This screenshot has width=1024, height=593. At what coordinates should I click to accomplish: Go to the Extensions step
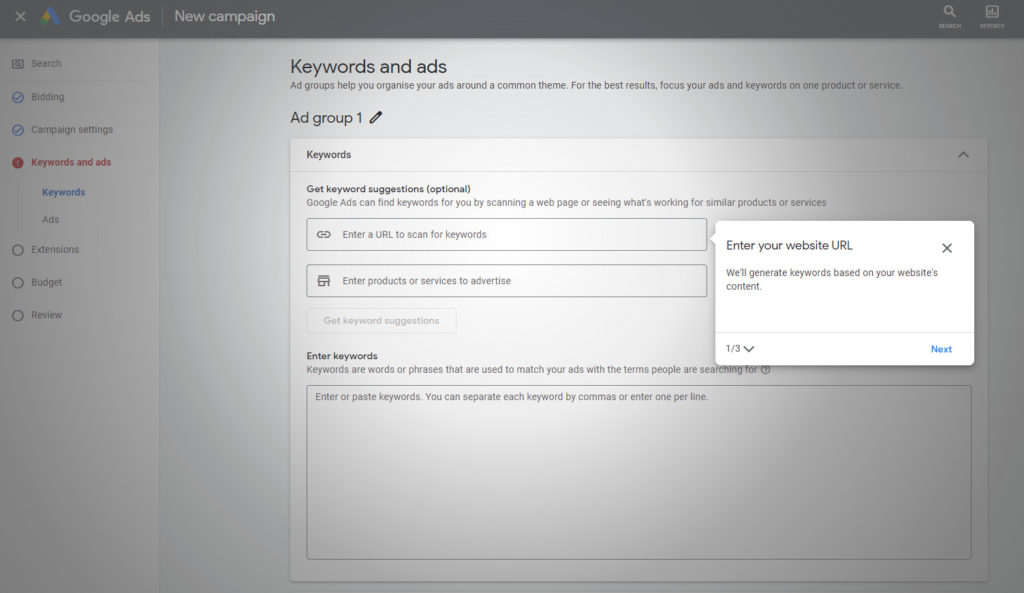[55, 249]
